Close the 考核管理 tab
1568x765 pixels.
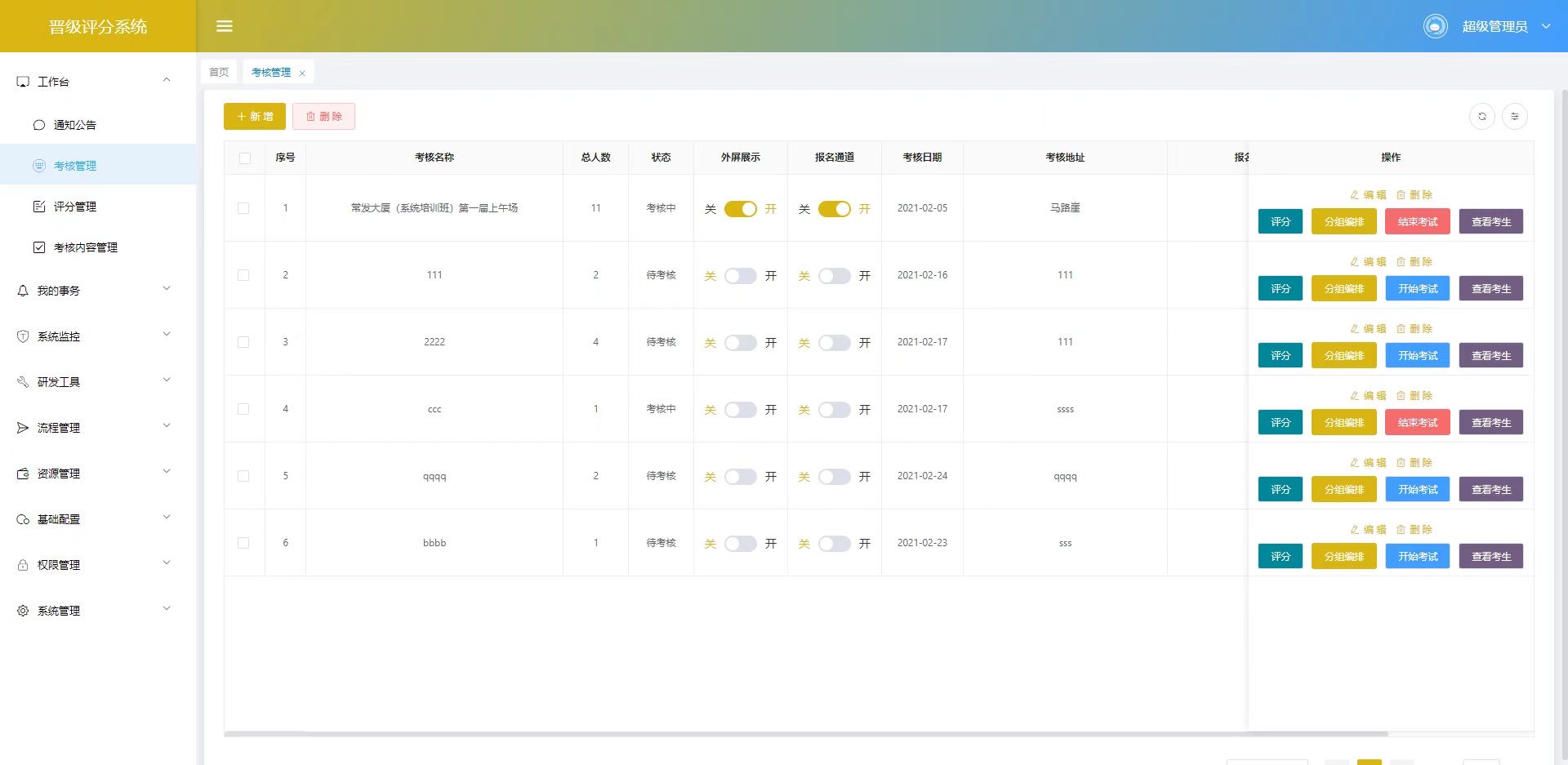302,73
